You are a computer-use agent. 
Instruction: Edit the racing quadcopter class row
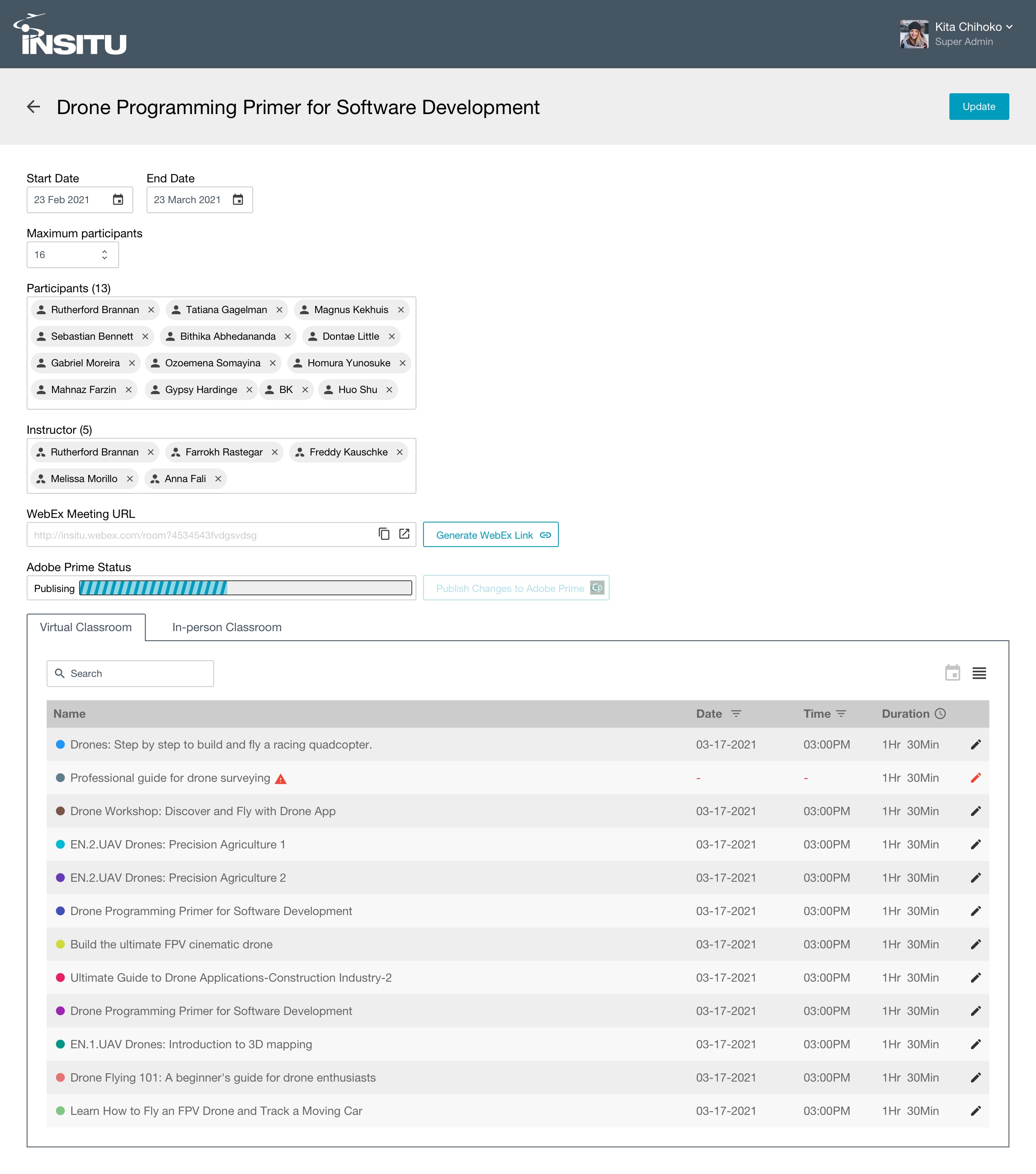click(976, 744)
